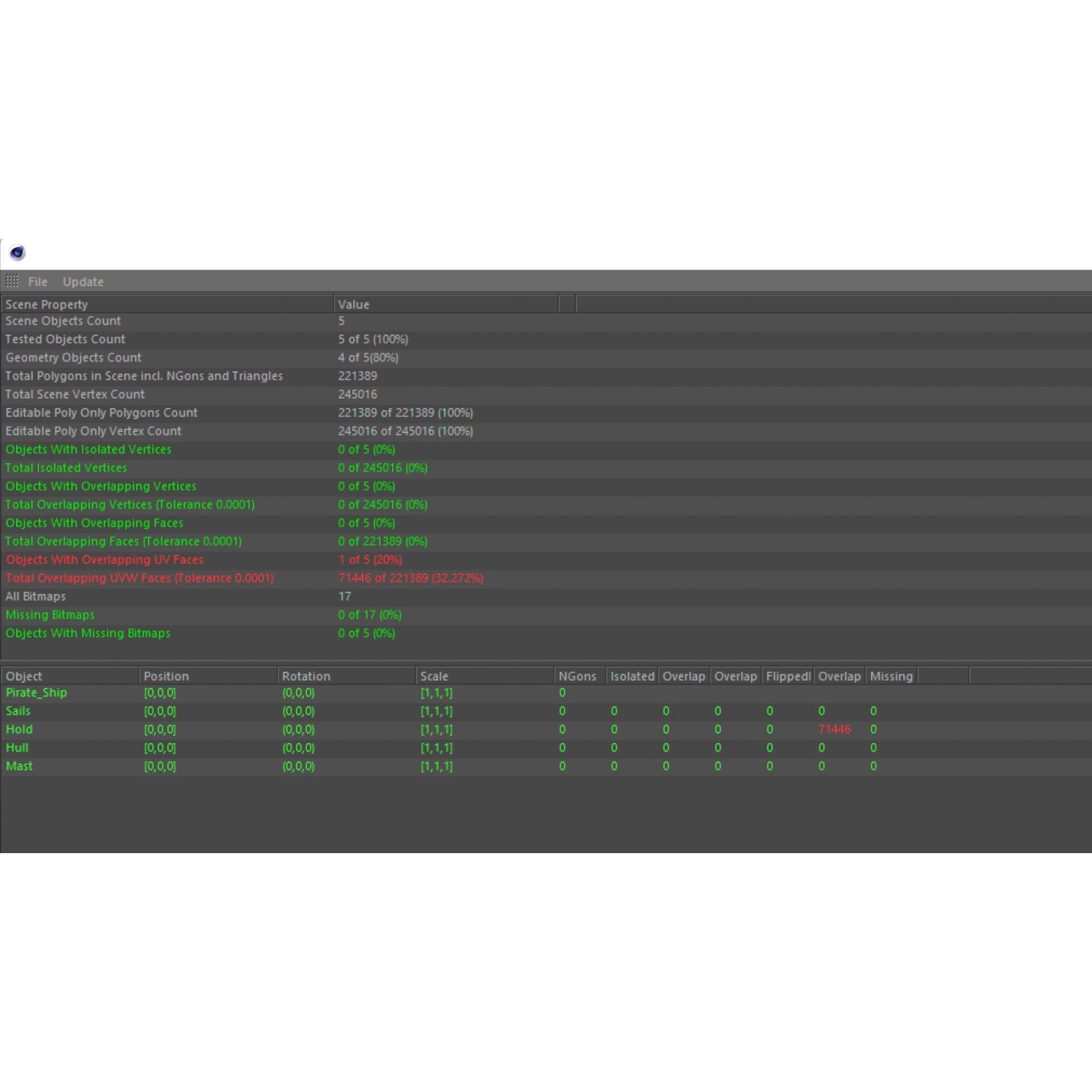Select the Total Overlapping UVW Faces row
The width and height of the screenshot is (1092, 1092).
pos(139,578)
